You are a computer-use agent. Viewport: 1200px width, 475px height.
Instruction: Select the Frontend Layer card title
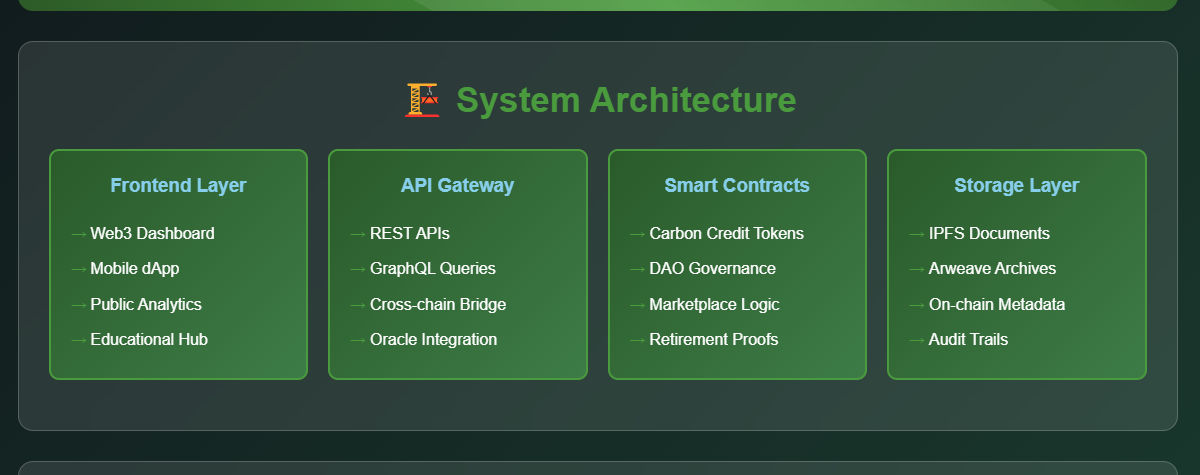(178, 185)
